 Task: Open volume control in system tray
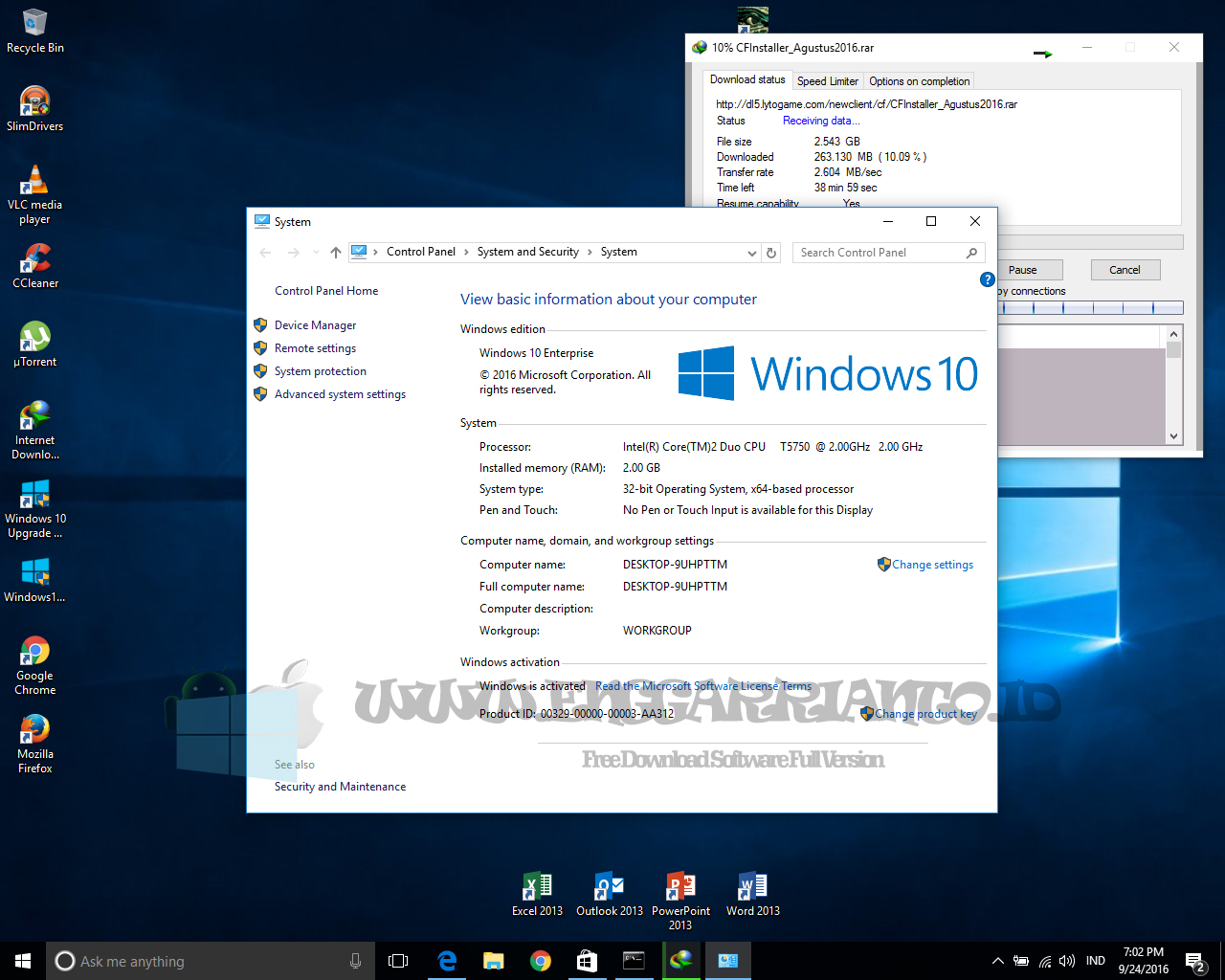tap(1067, 961)
